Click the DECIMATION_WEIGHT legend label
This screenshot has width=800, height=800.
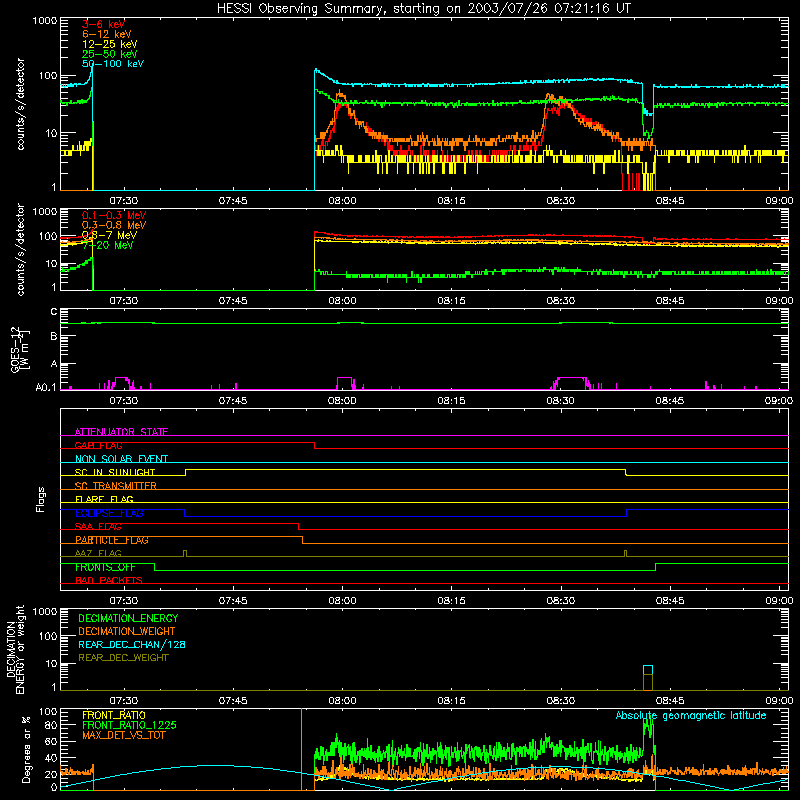pos(127,631)
